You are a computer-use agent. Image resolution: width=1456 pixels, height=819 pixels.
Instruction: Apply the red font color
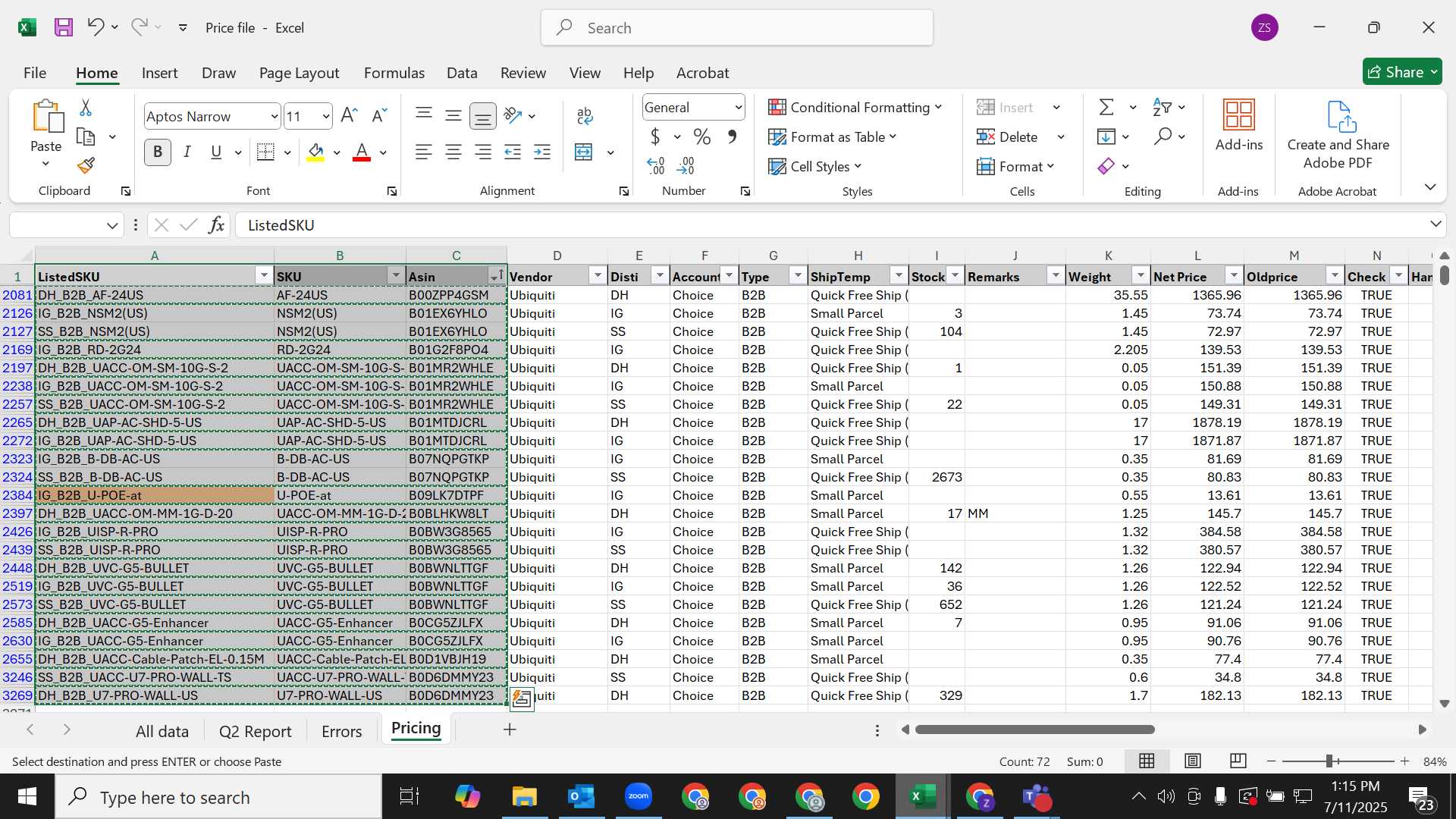coord(362,152)
